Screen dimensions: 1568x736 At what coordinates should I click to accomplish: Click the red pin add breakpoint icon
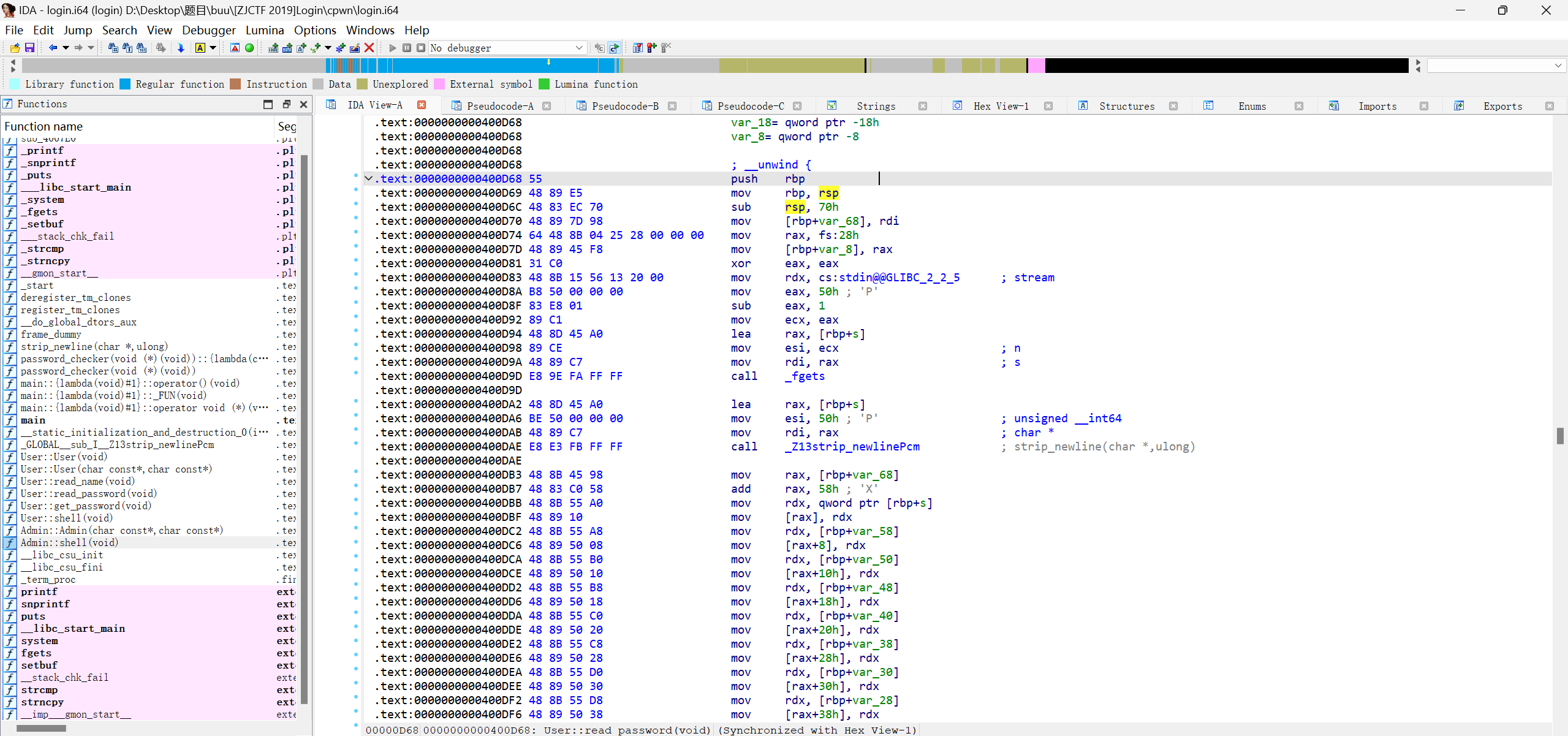click(x=651, y=48)
